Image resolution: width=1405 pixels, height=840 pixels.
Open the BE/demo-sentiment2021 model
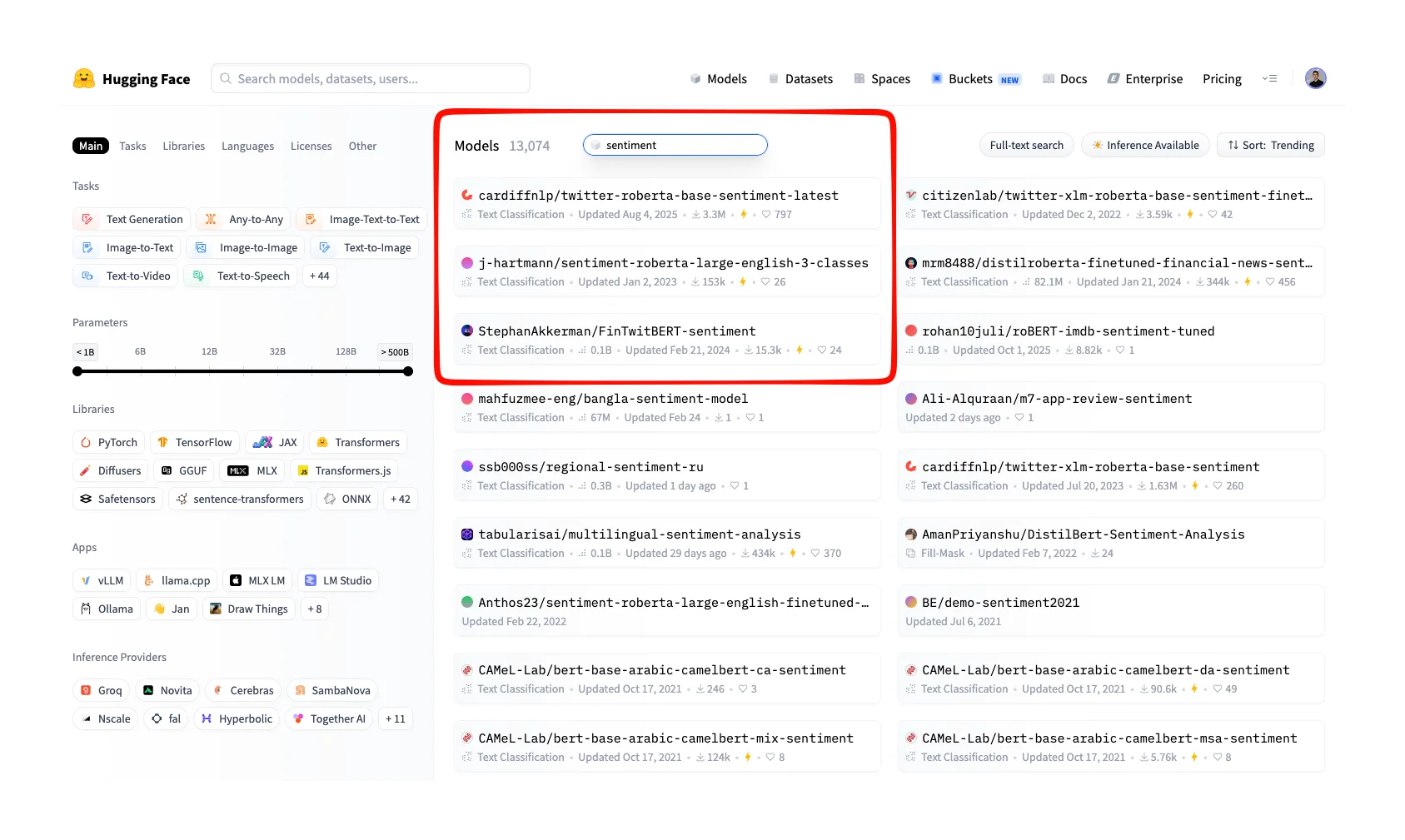coord(1111,610)
